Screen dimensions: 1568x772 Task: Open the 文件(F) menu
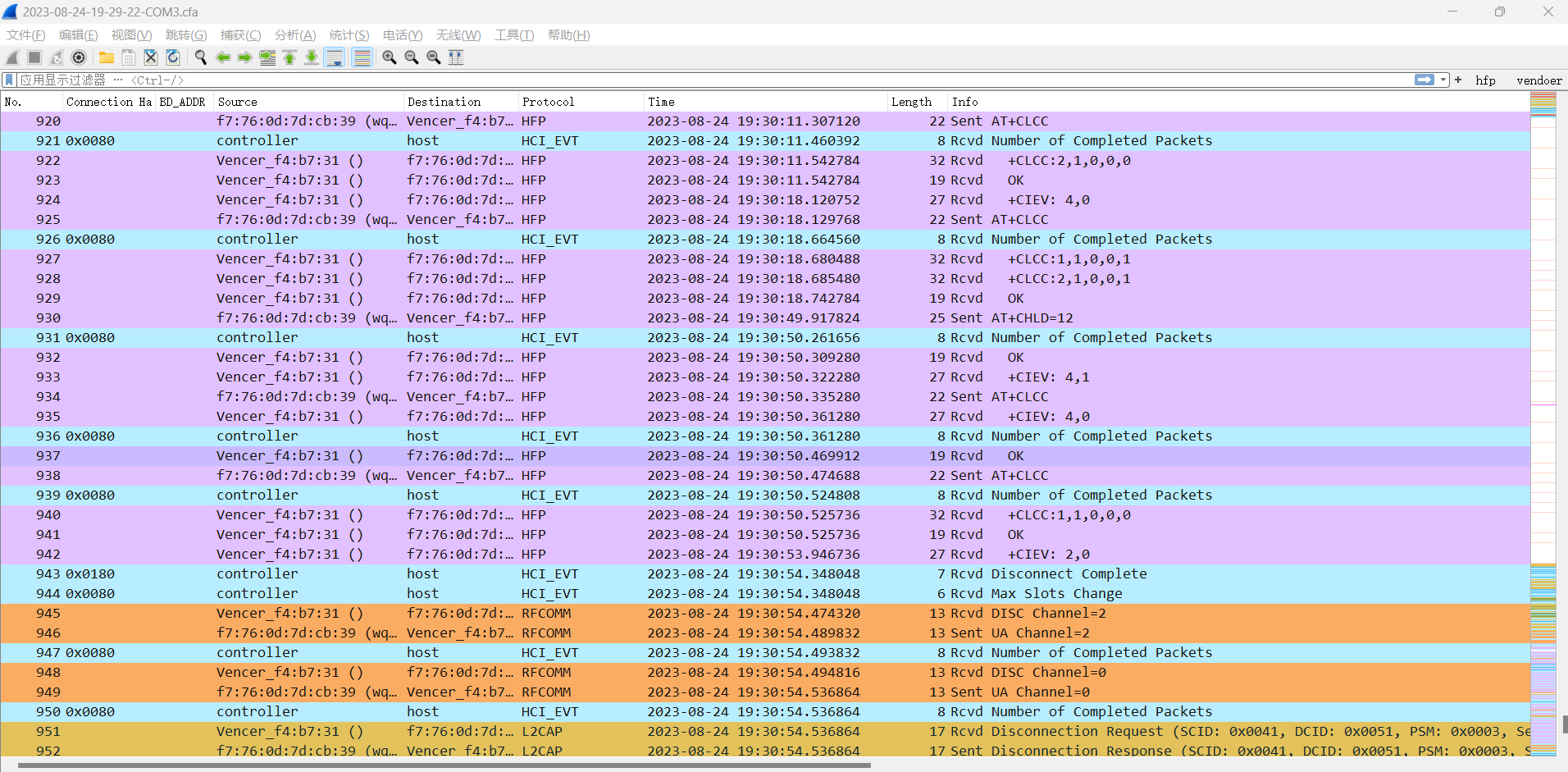26,35
